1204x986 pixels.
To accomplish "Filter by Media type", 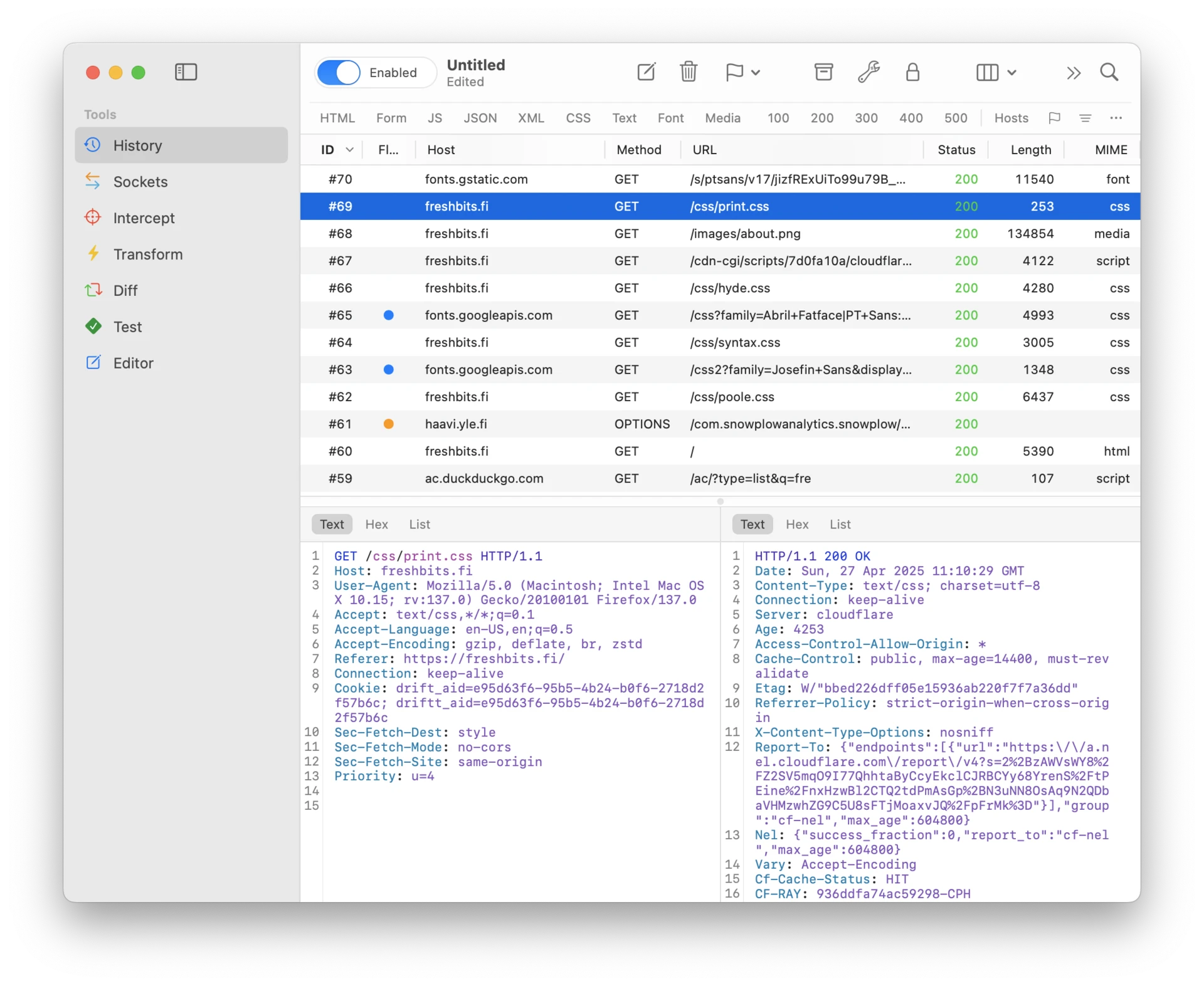I will pyautogui.click(x=722, y=118).
